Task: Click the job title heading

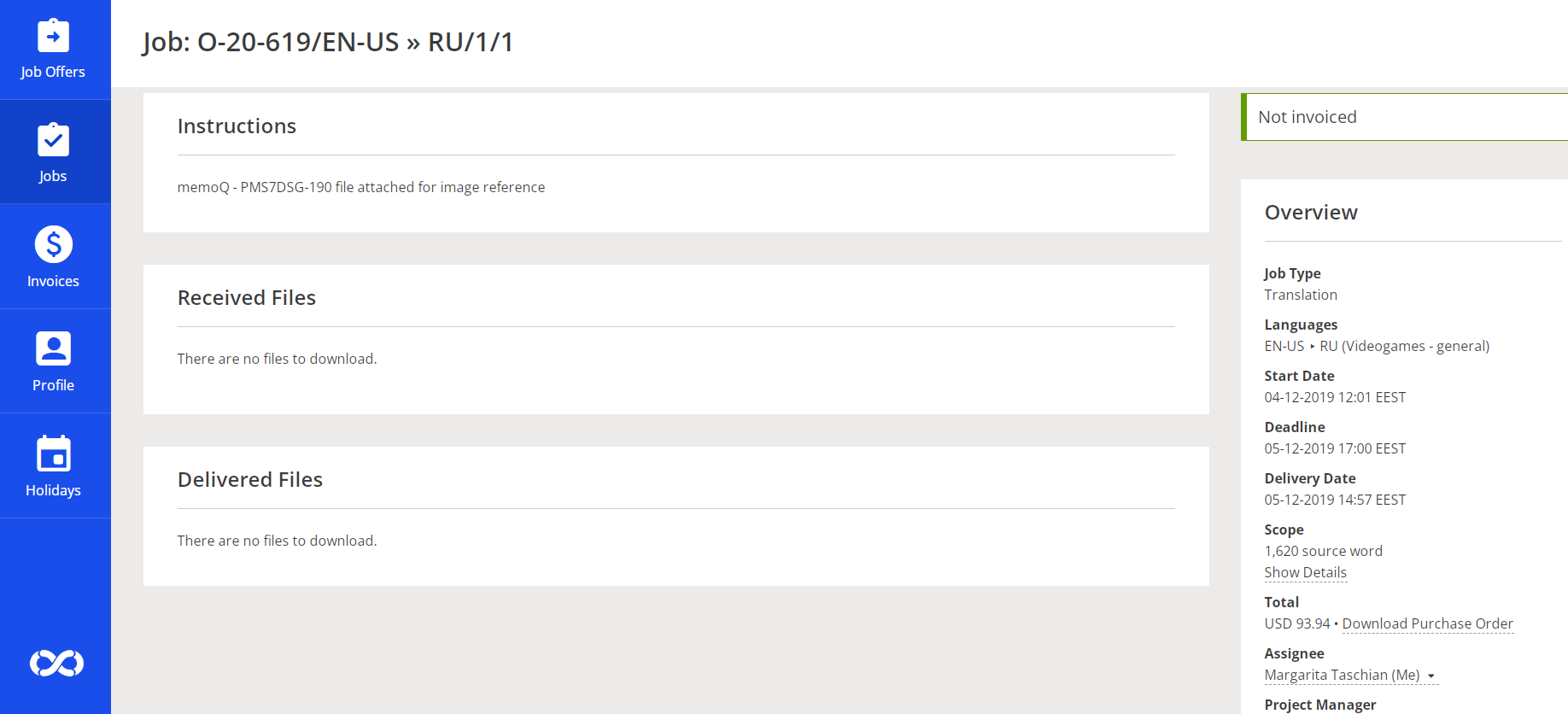Action: pyautogui.click(x=328, y=42)
